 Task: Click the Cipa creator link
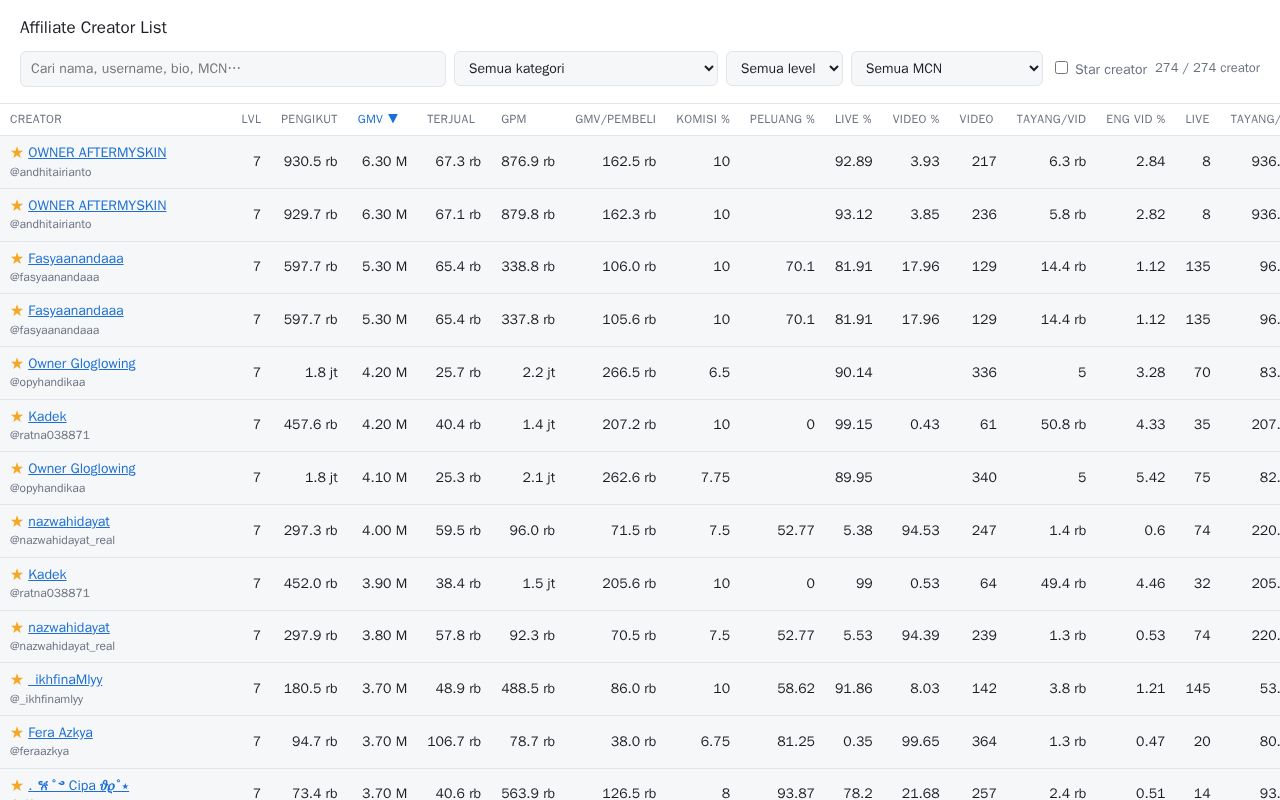pyautogui.click(x=79, y=786)
